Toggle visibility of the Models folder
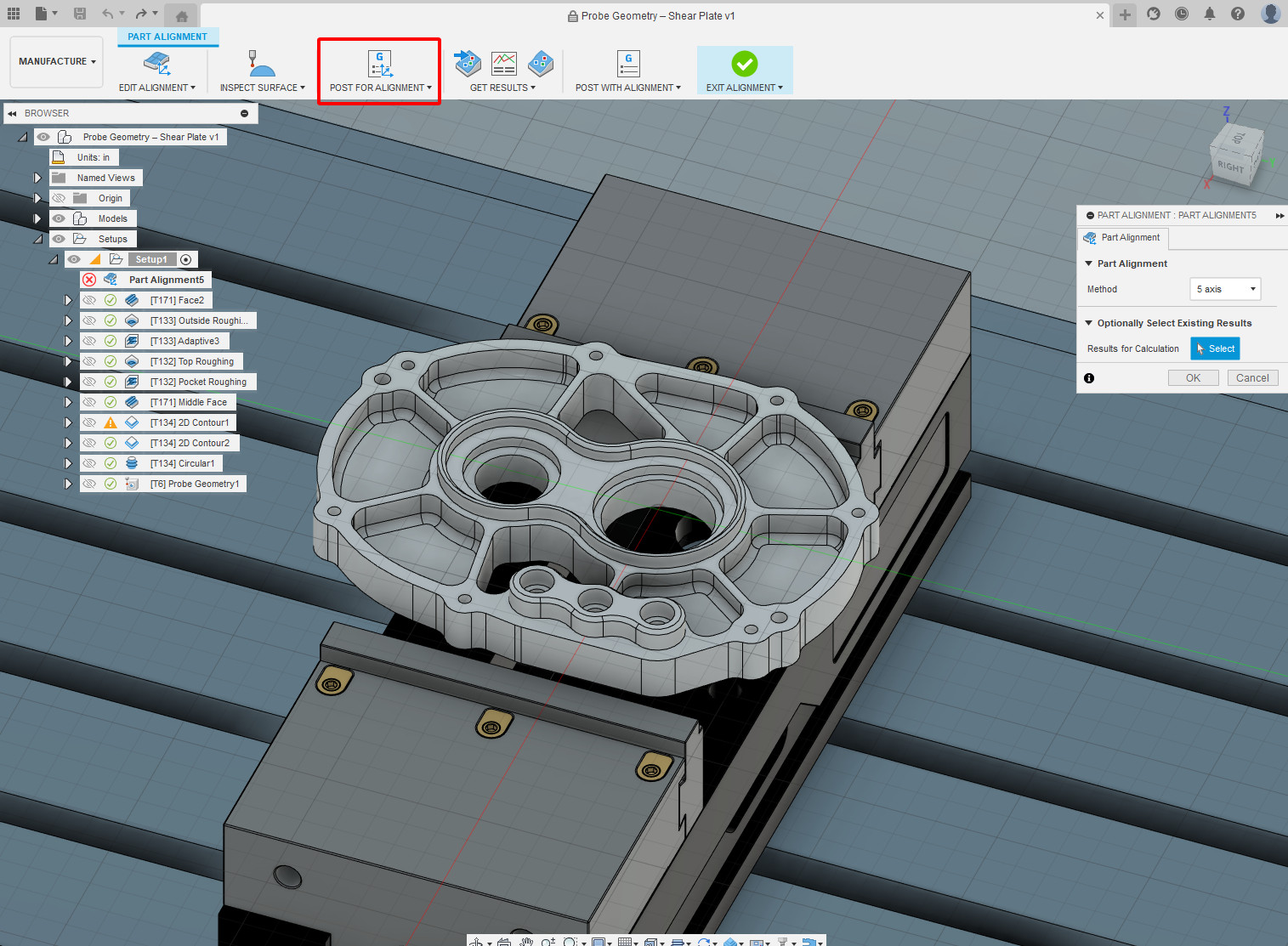The image size is (1288, 946). (59, 218)
